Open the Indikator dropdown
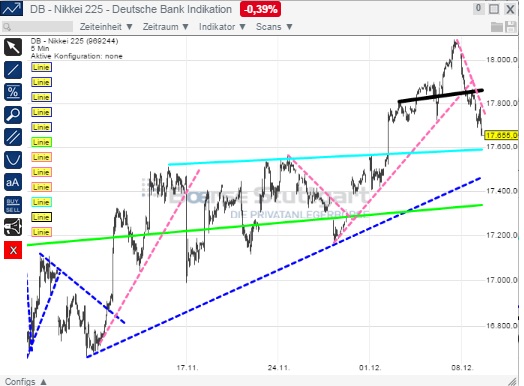 [222, 27]
